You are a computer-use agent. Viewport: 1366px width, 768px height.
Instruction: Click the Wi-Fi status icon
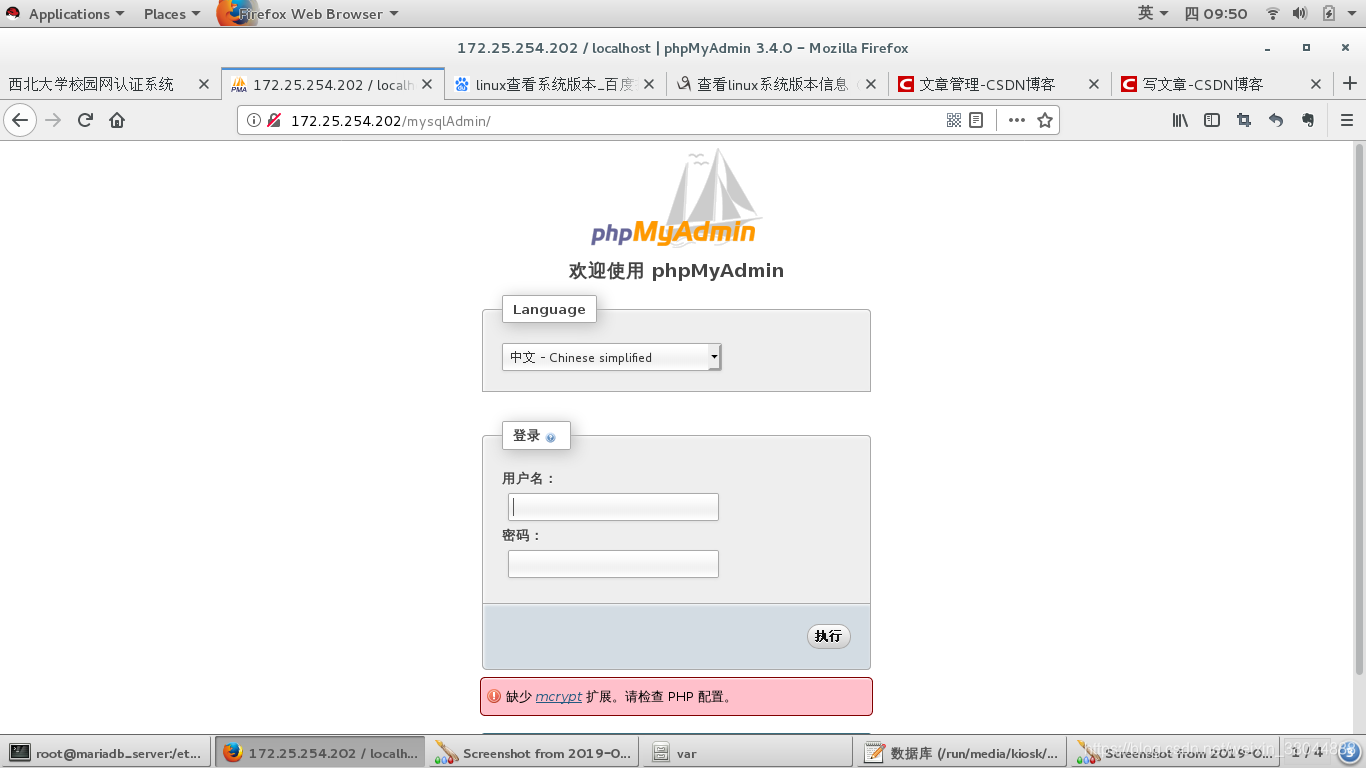pos(1273,13)
